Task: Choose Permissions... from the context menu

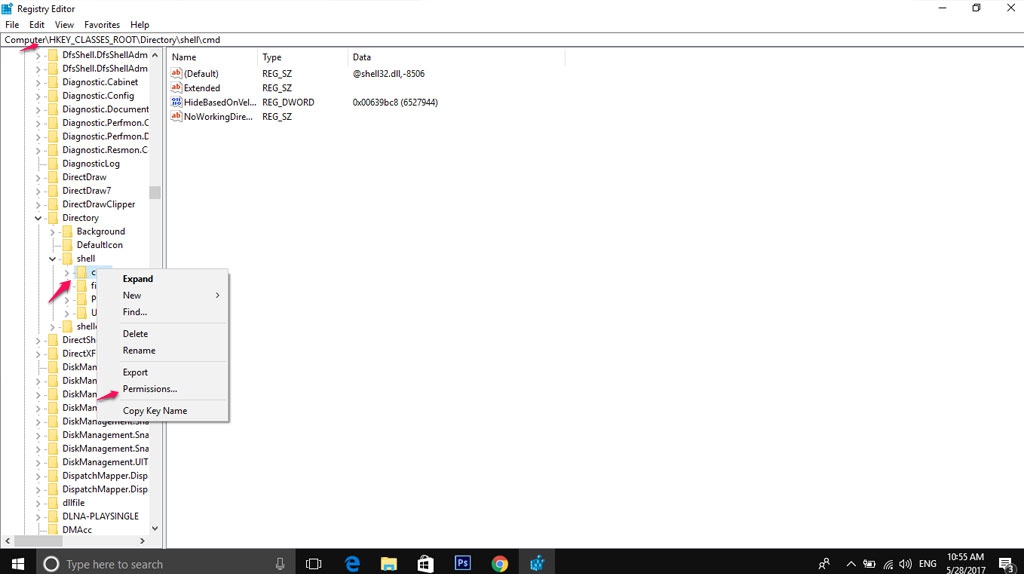Action: (x=150, y=389)
